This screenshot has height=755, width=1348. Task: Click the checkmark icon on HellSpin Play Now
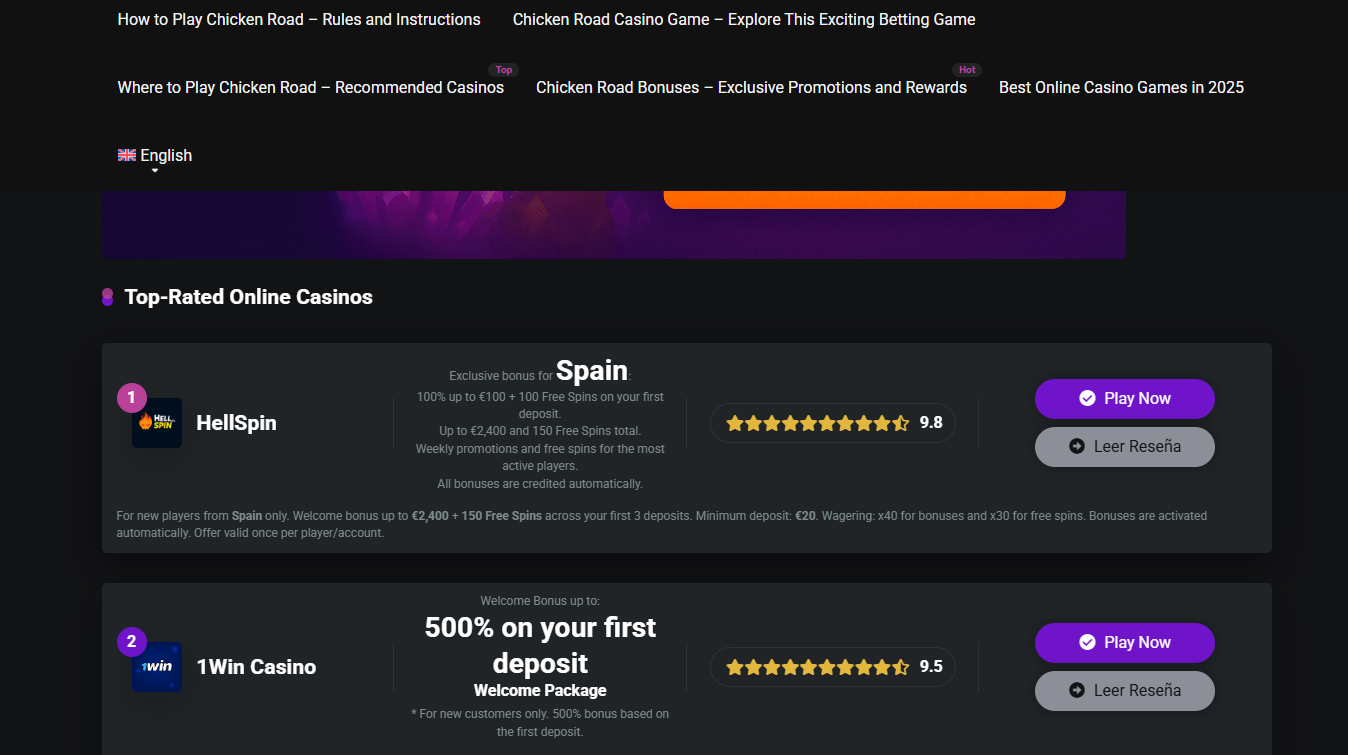pyautogui.click(x=1087, y=398)
